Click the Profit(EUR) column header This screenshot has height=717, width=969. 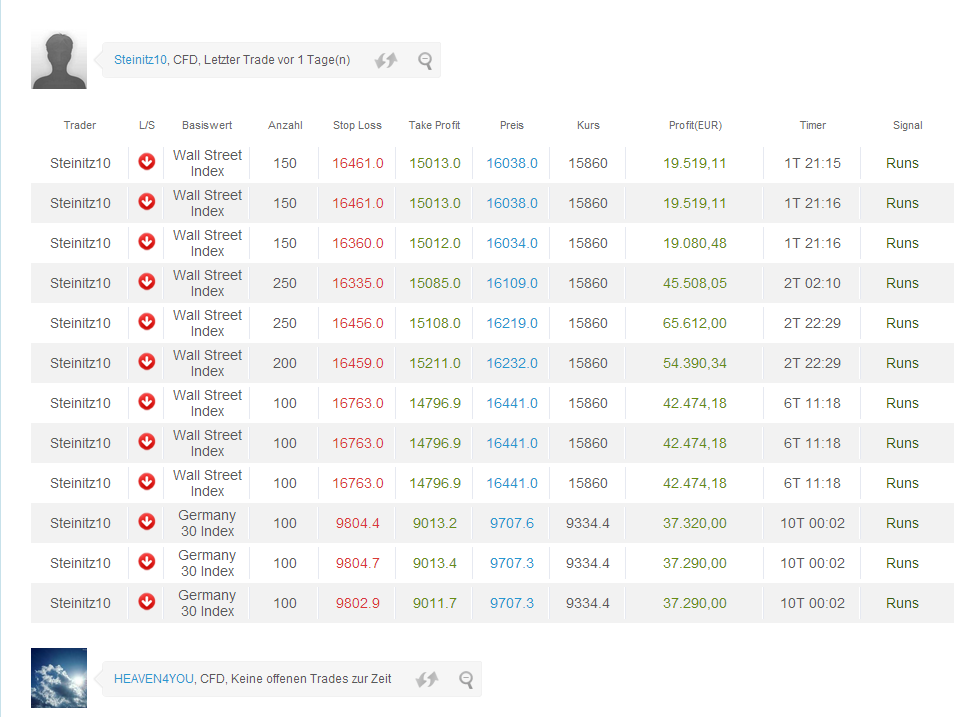695,125
